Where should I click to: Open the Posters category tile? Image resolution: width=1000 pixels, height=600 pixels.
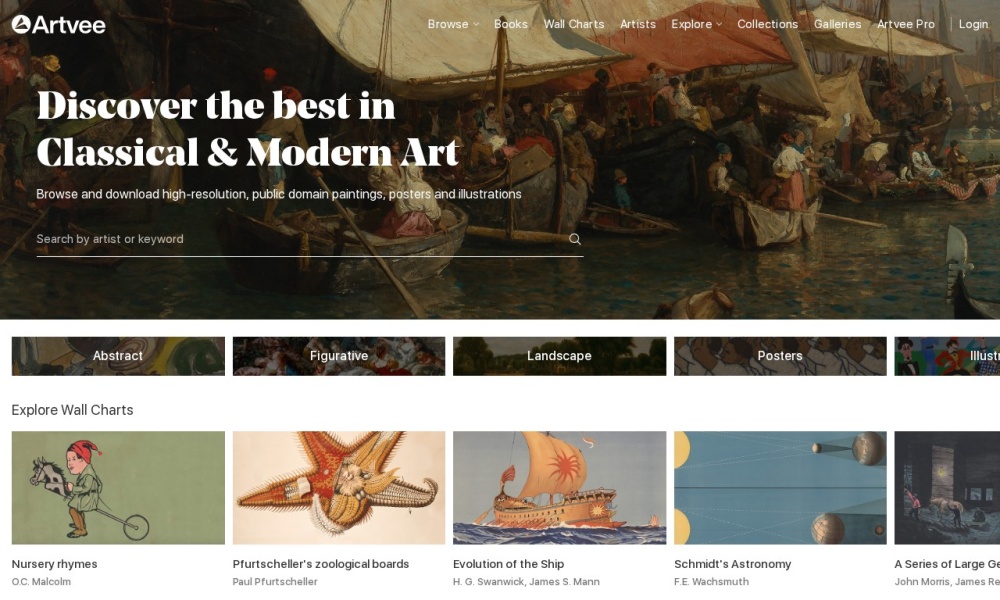pyautogui.click(x=780, y=356)
